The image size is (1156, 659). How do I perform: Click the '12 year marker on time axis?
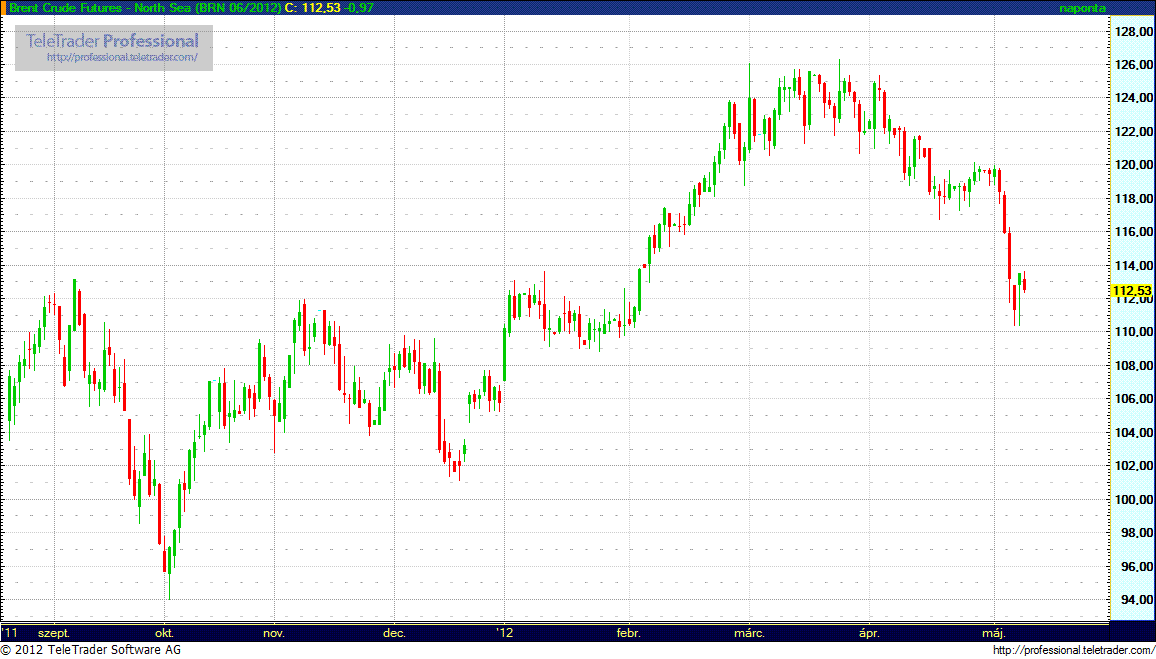pos(504,632)
